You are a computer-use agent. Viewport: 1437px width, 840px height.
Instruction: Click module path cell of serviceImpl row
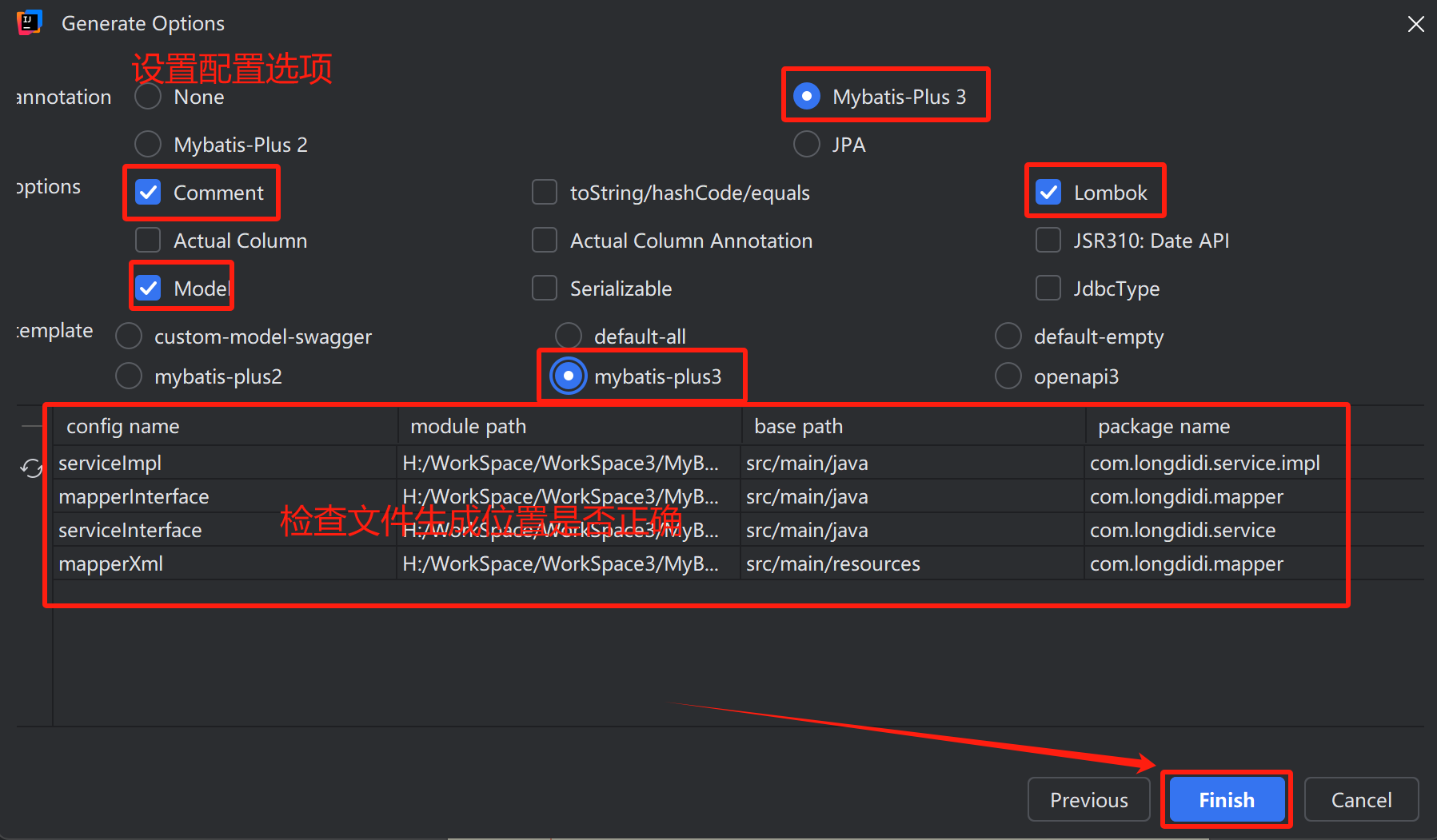click(569, 463)
